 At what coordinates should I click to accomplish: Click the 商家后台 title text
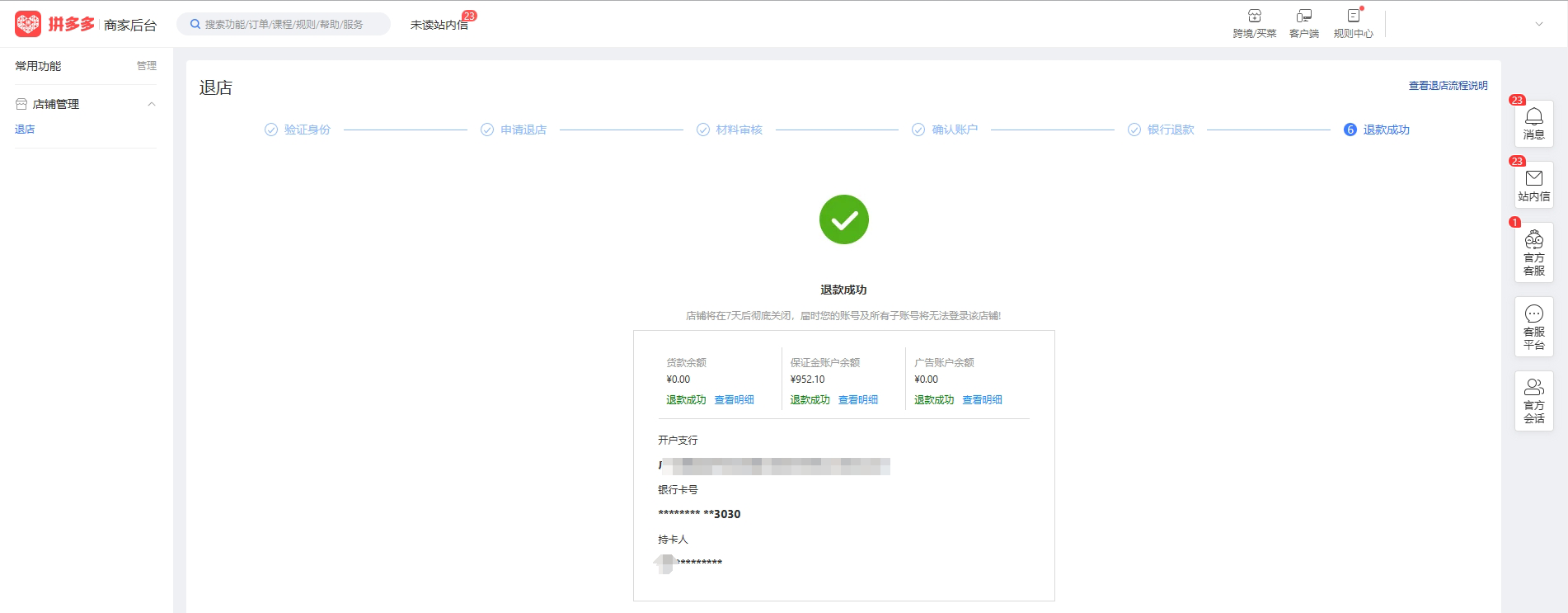[130, 26]
